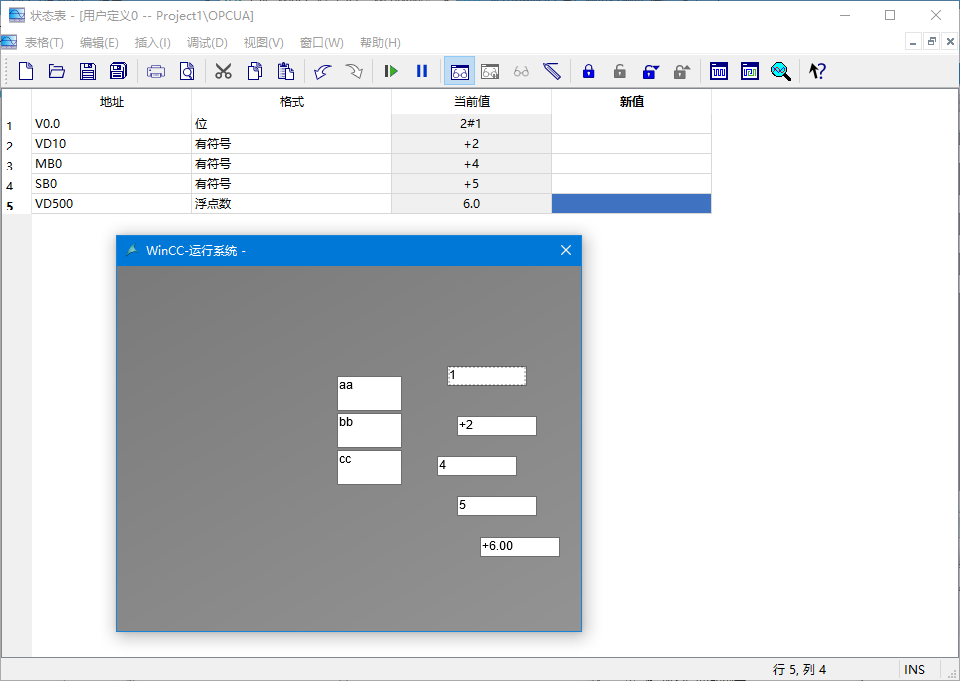960x681 pixels.
Task: Click the 浮点数 format cell
Action: (291, 204)
